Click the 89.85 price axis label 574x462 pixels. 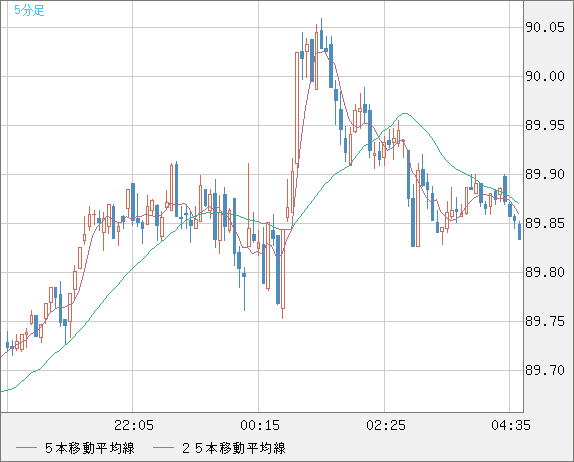(x=545, y=223)
